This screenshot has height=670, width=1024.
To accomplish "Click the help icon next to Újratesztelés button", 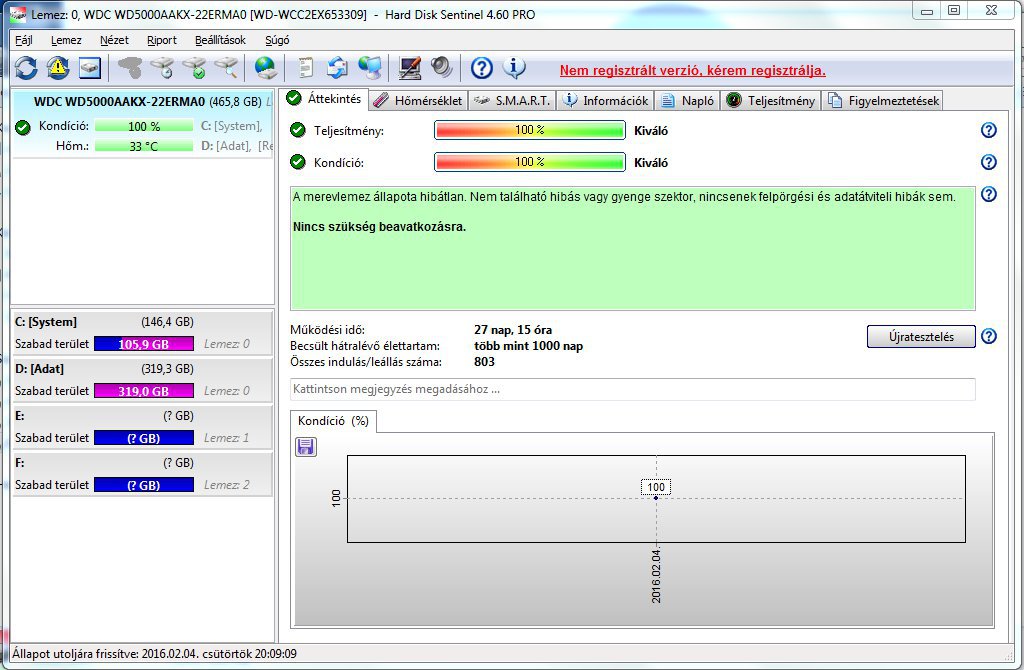I will click(x=989, y=336).
